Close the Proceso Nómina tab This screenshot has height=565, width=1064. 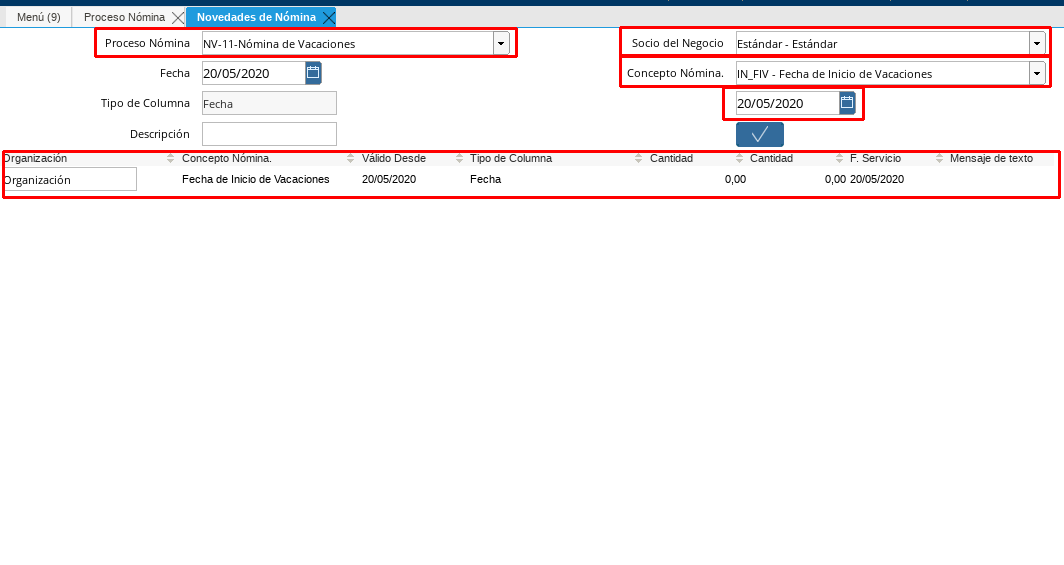point(177,18)
